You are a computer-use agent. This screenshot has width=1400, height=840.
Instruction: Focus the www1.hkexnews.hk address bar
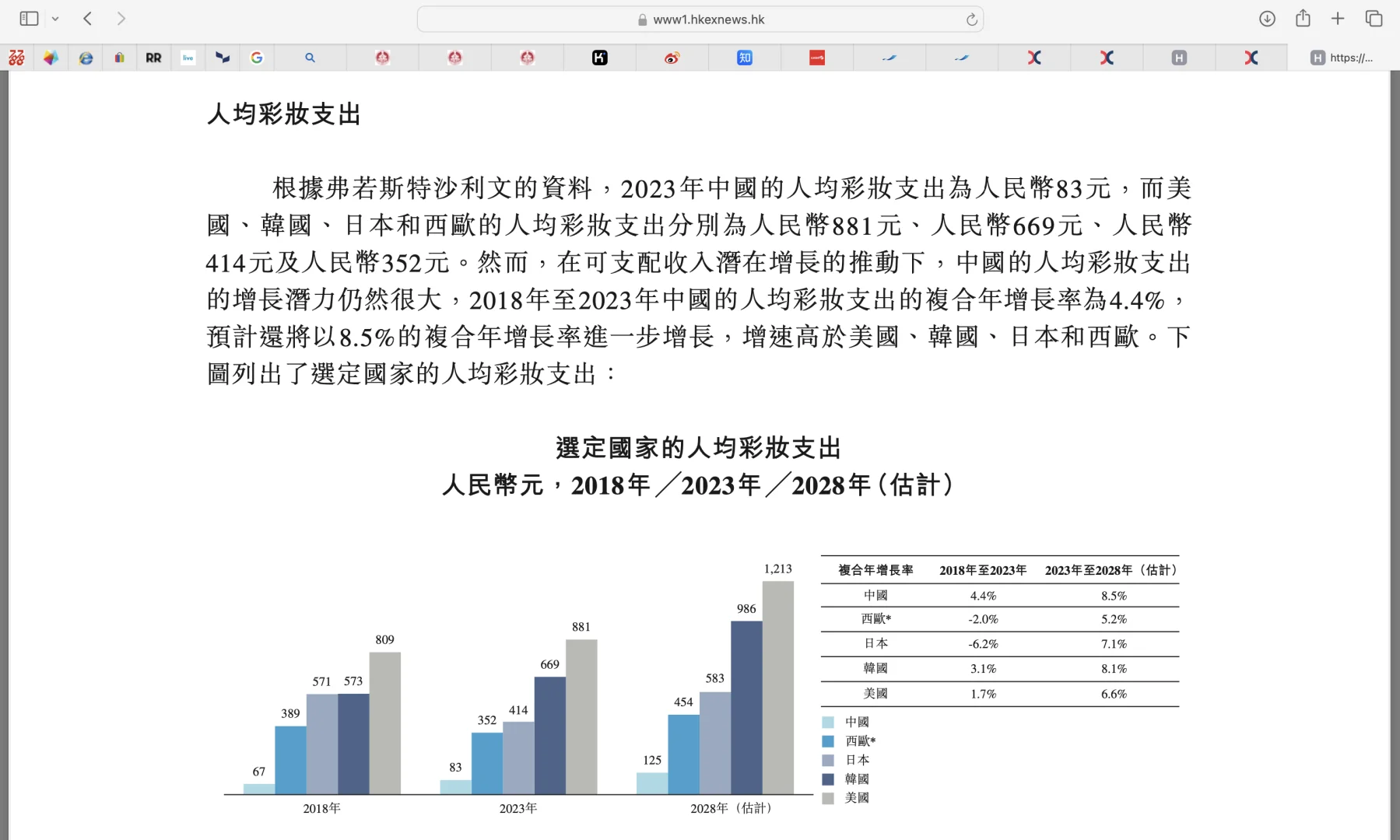pos(700,19)
